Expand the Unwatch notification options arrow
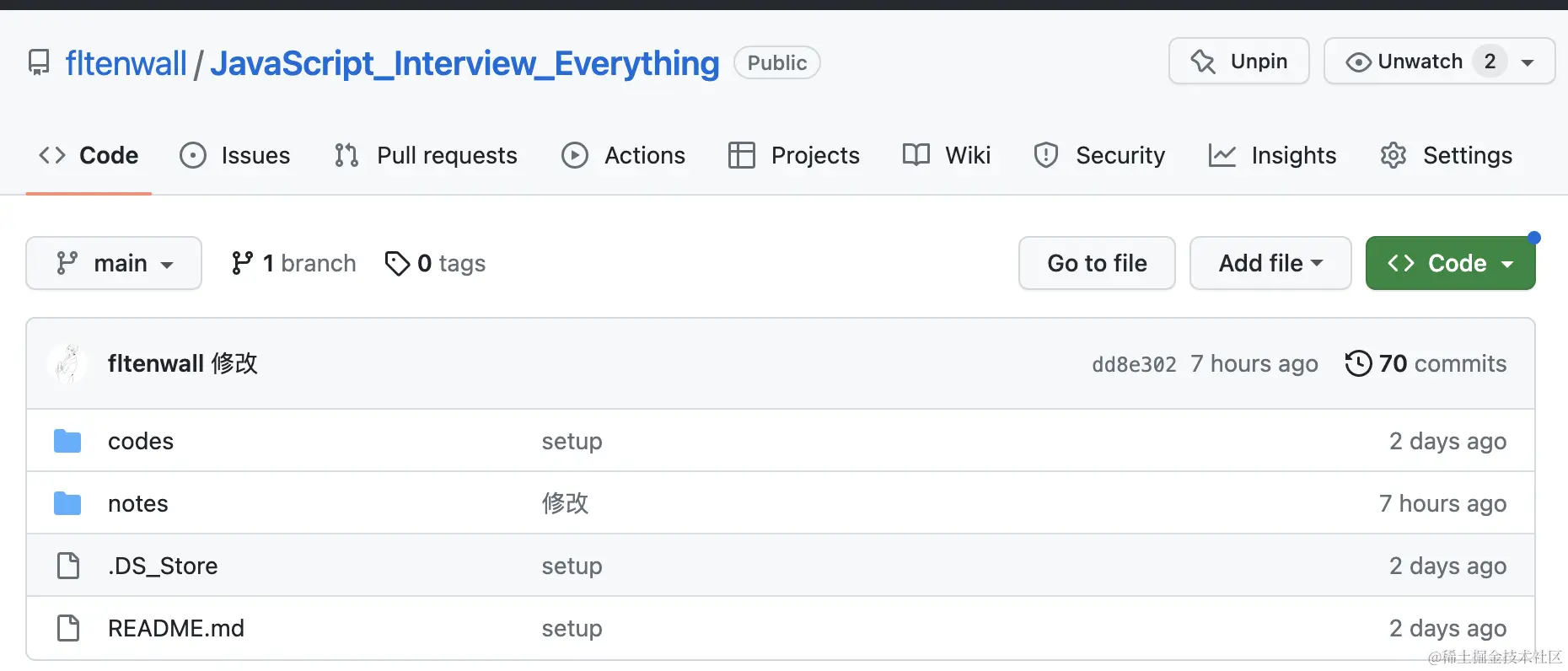Screen dimensions: 1568x671 (1528, 62)
